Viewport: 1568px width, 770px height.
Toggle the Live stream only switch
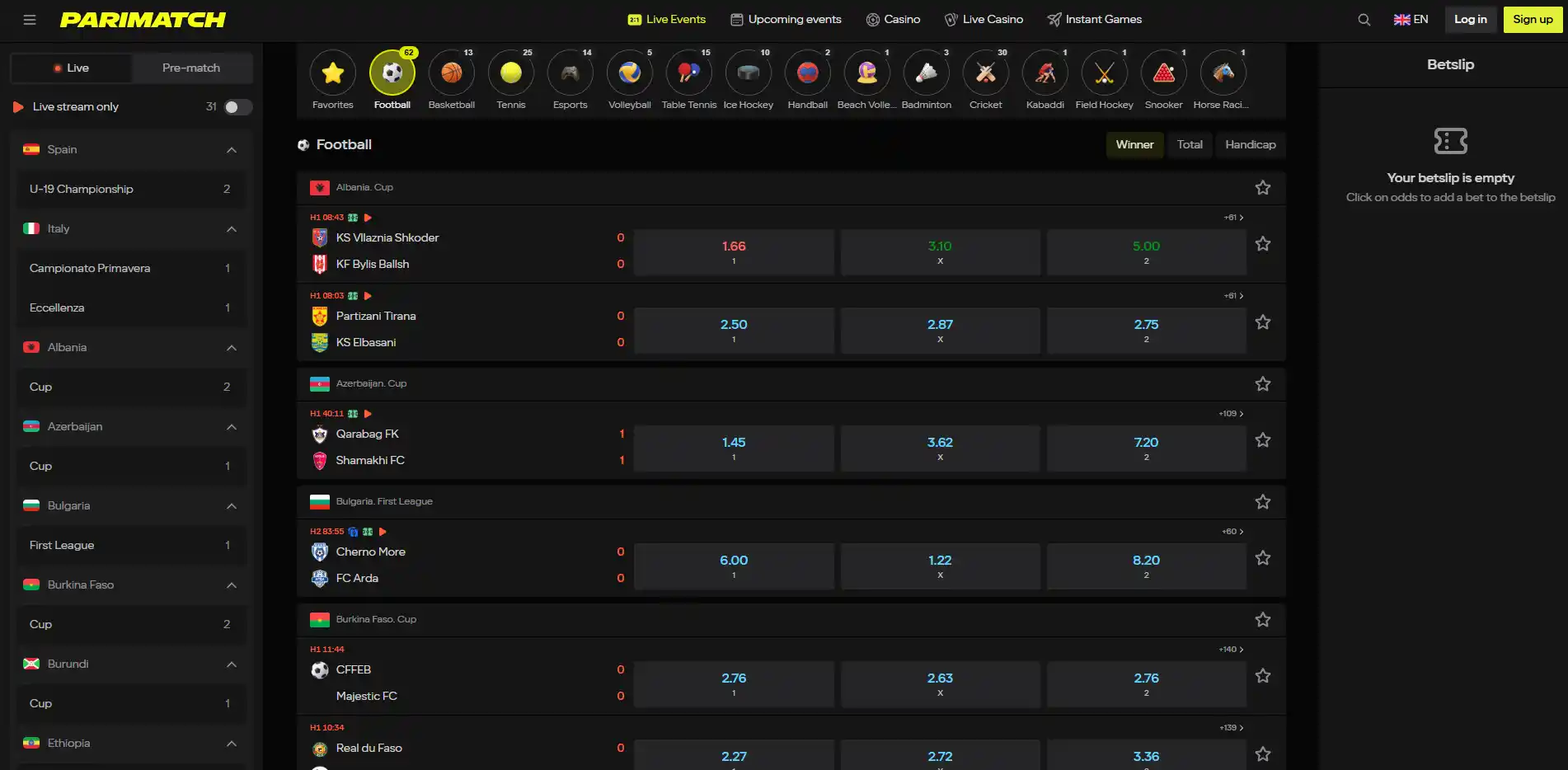(237, 107)
